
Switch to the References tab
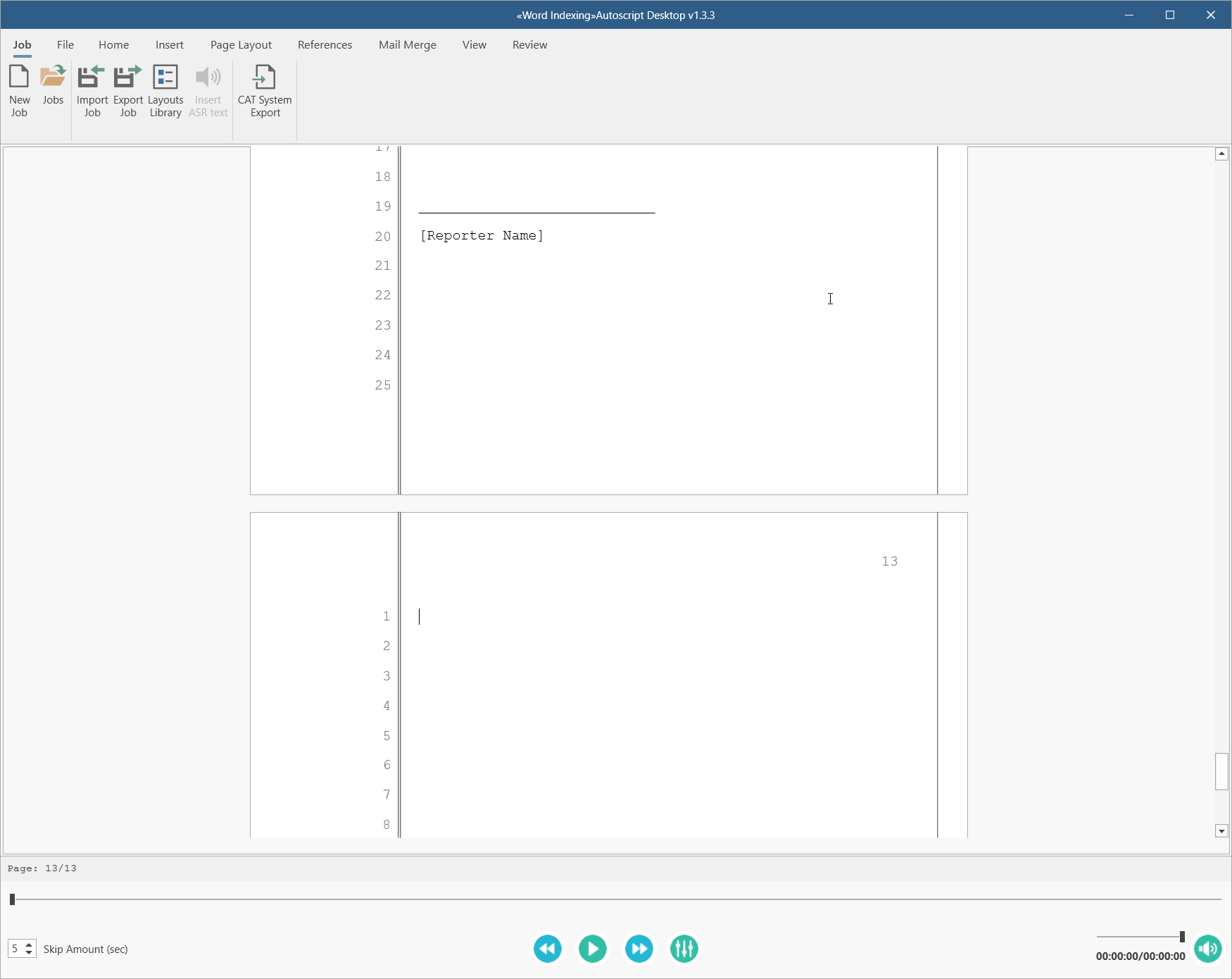(x=325, y=45)
